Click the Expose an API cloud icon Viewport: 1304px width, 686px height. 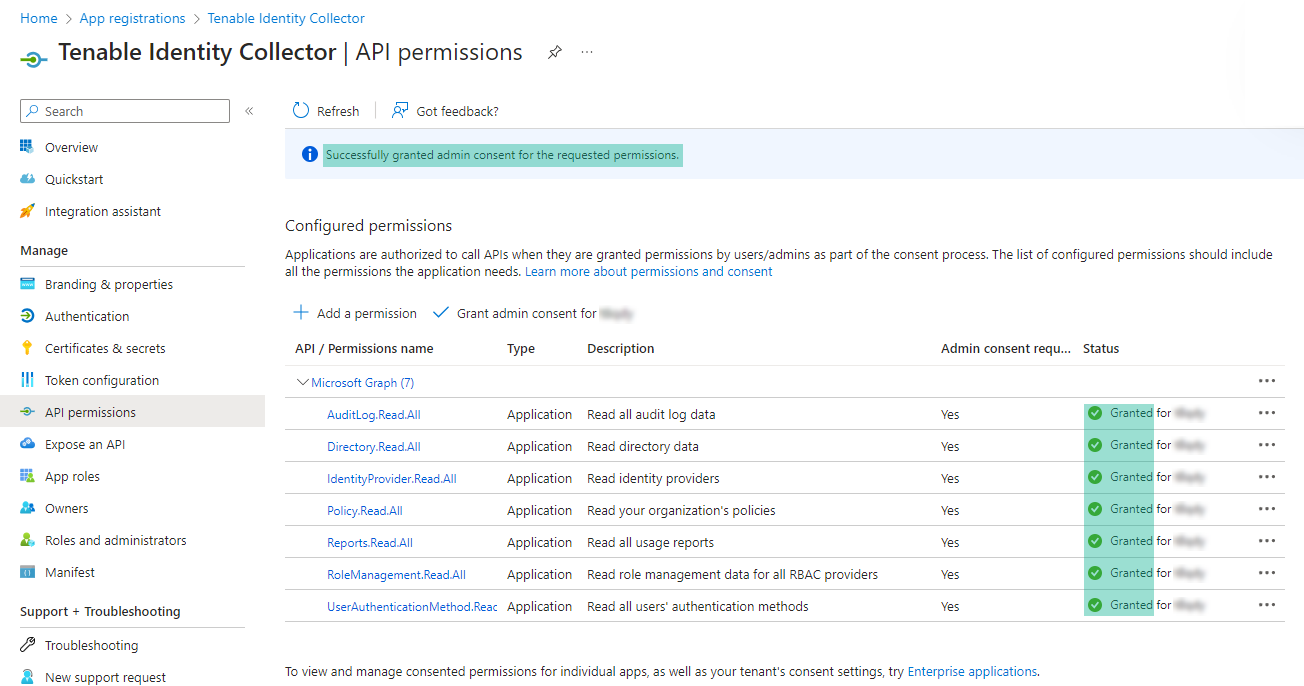(27, 444)
